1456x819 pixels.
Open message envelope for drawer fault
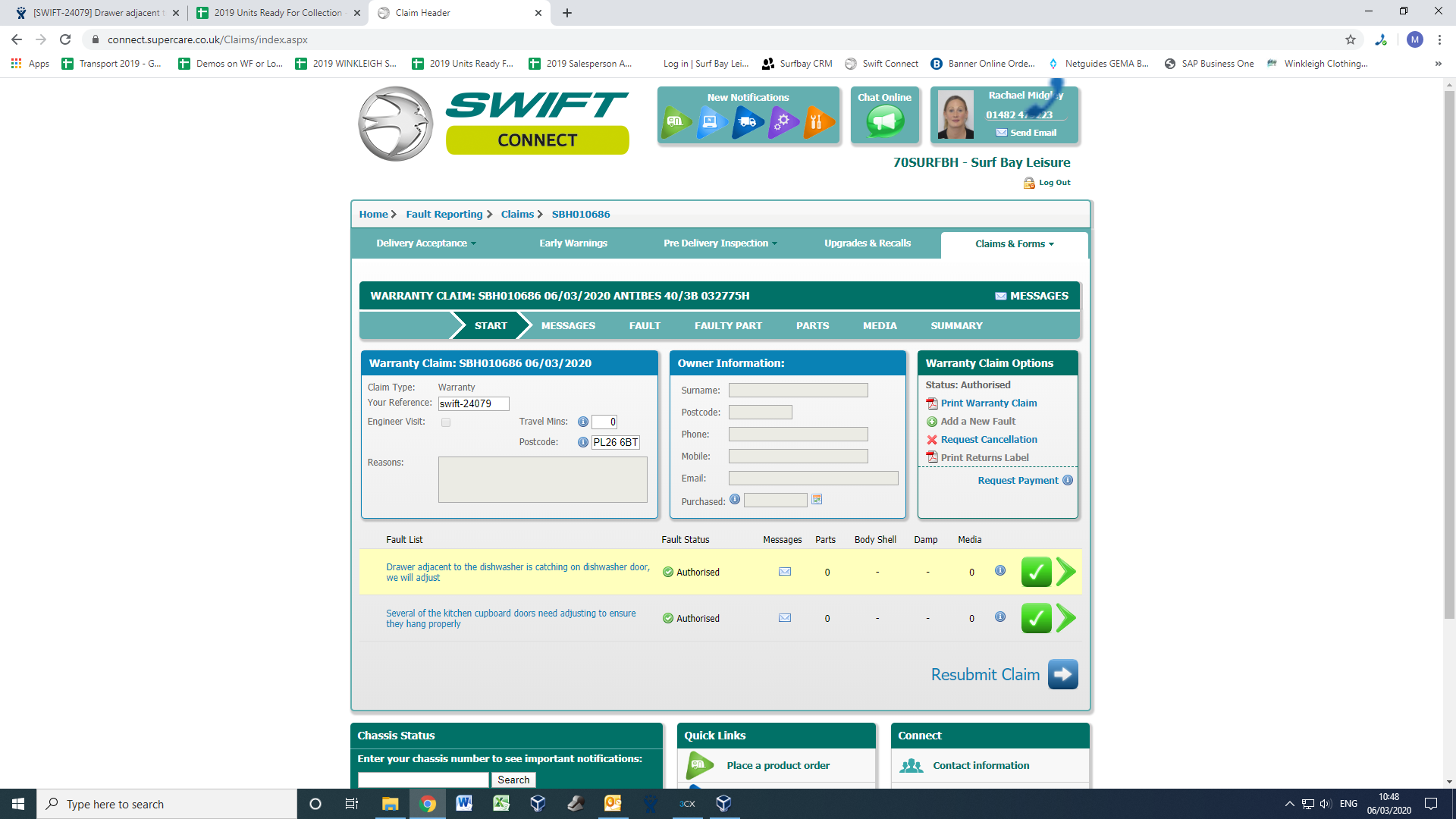click(x=785, y=572)
